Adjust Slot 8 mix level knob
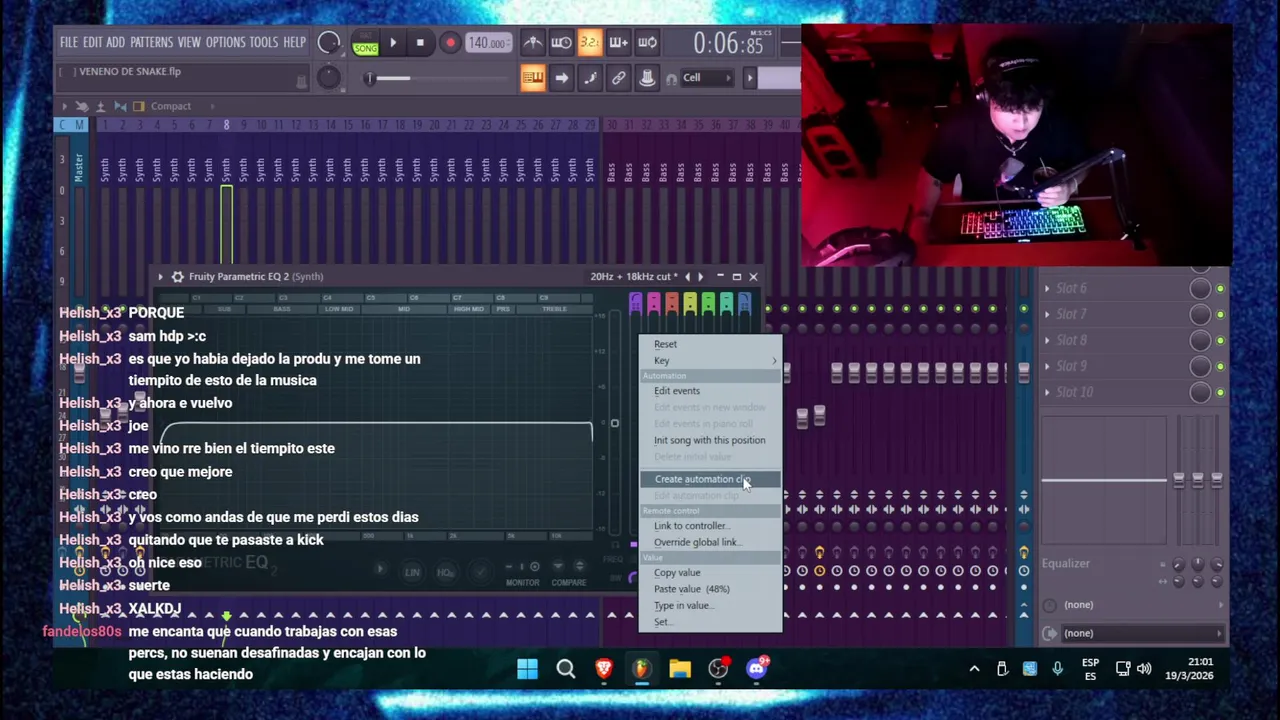The height and width of the screenshot is (720, 1280). click(x=1200, y=341)
